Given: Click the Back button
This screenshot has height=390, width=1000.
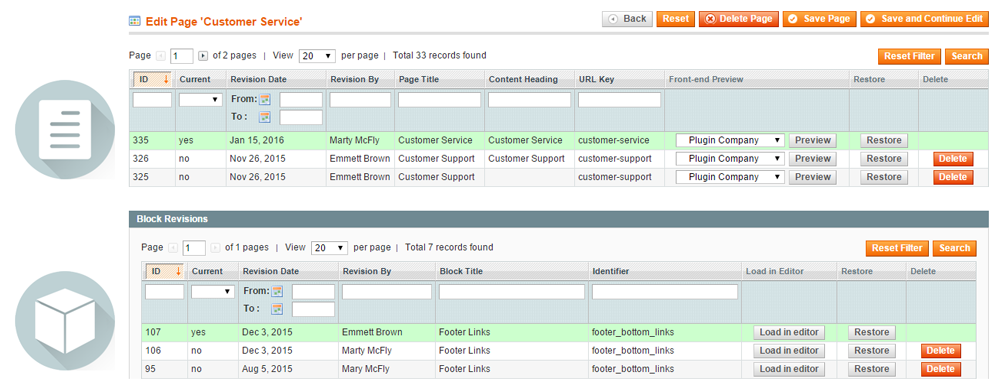Looking at the screenshot, I should pyautogui.click(x=627, y=19).
